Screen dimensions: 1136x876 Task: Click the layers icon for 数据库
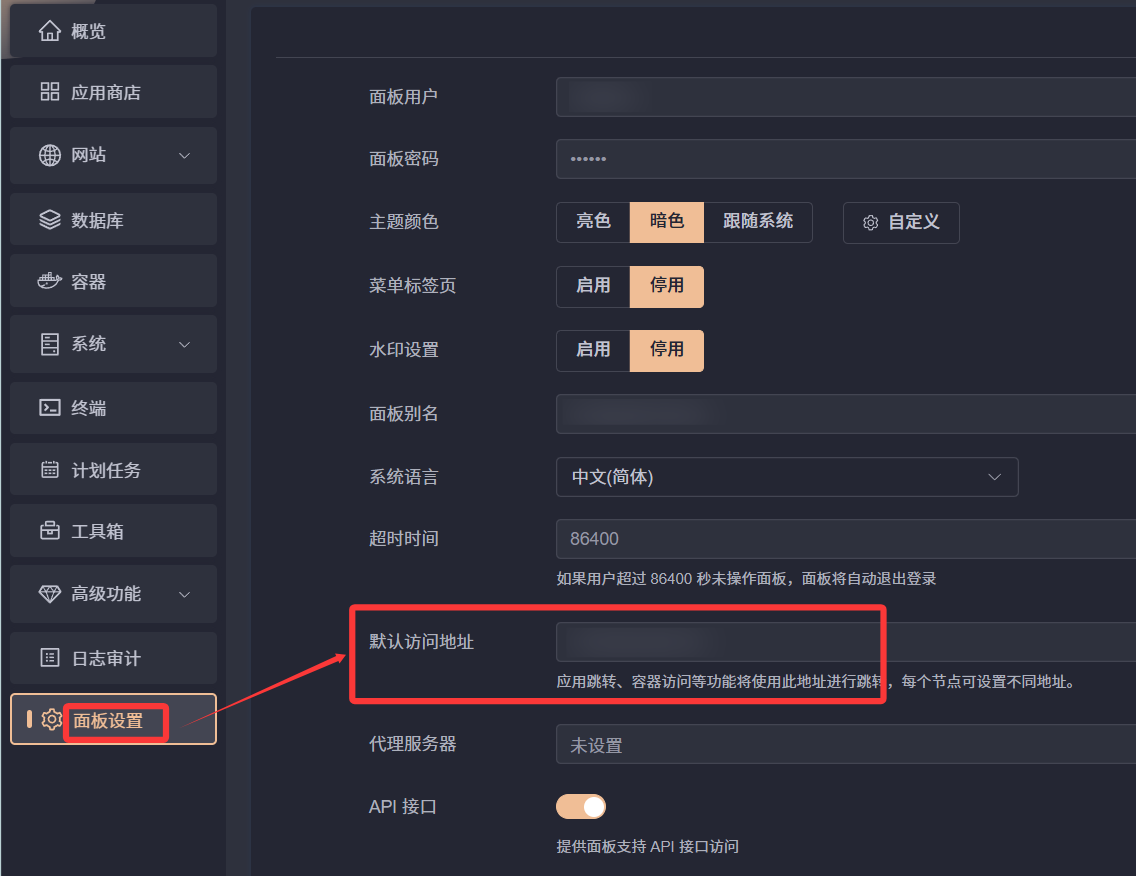coord(50,220)
